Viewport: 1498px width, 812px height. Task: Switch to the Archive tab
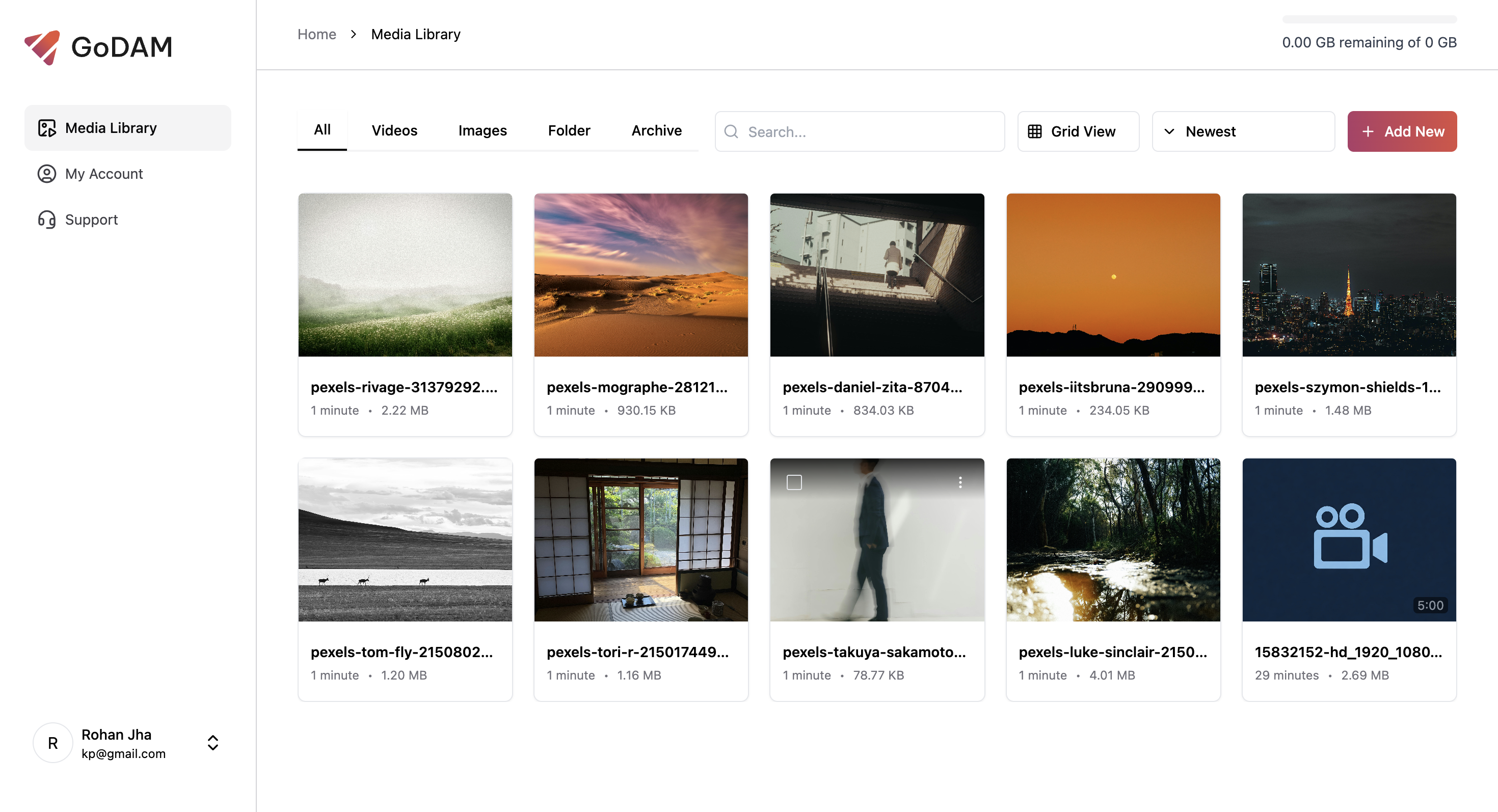pyautogui.click(x=656, y=131)
